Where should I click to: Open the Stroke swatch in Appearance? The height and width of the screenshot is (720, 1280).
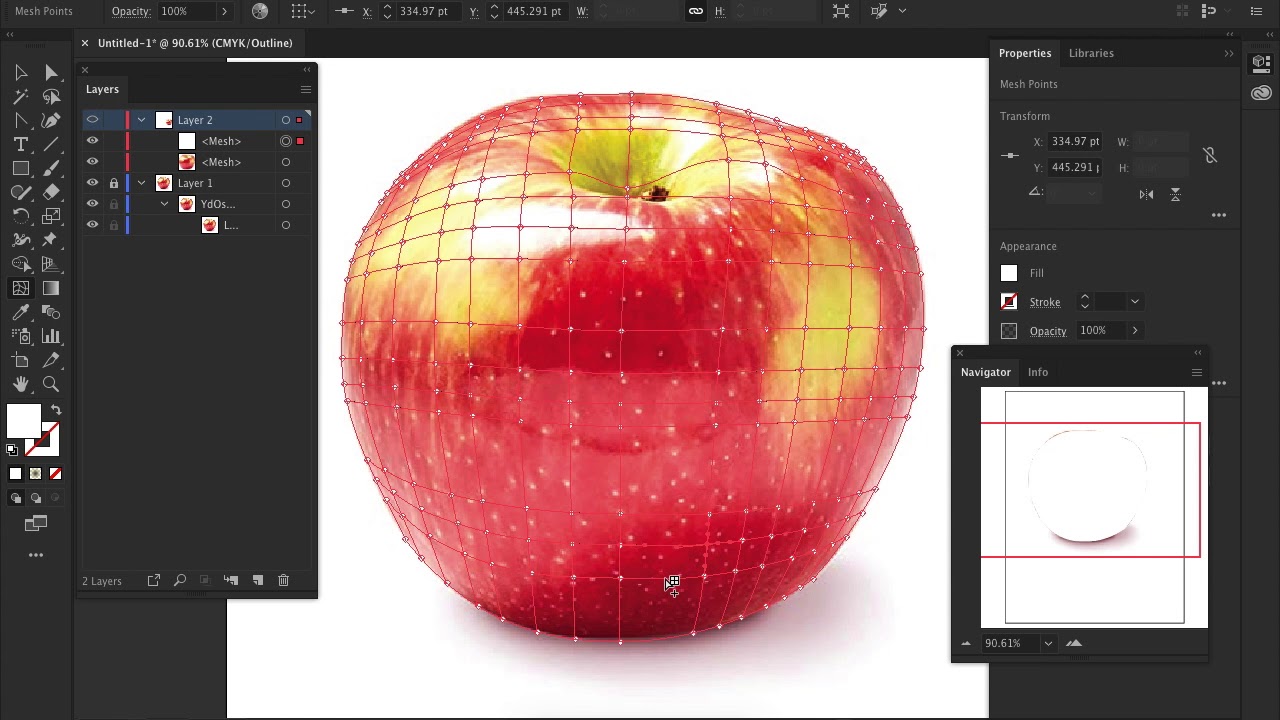click(1009, 302)
